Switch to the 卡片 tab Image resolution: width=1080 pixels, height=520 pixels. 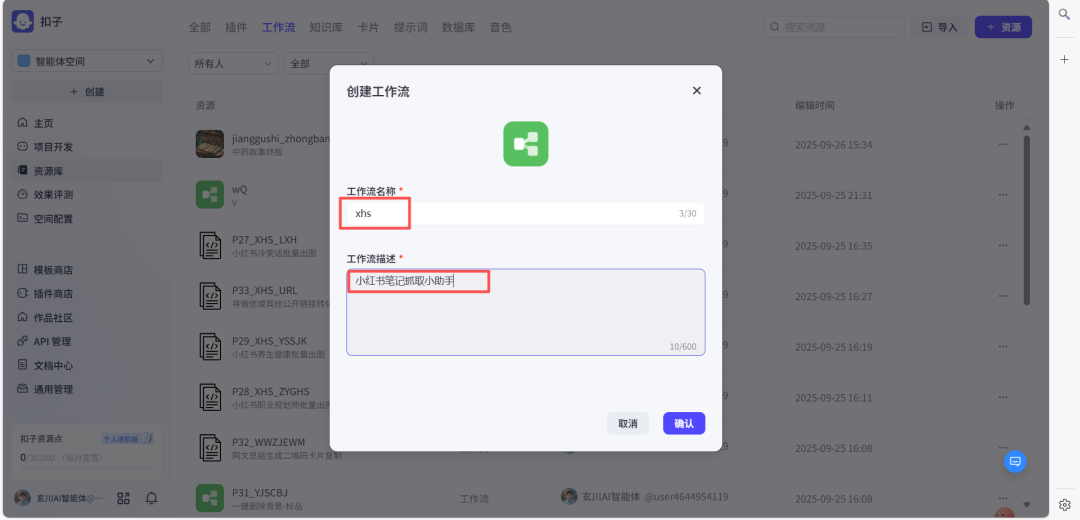point(368,28)
